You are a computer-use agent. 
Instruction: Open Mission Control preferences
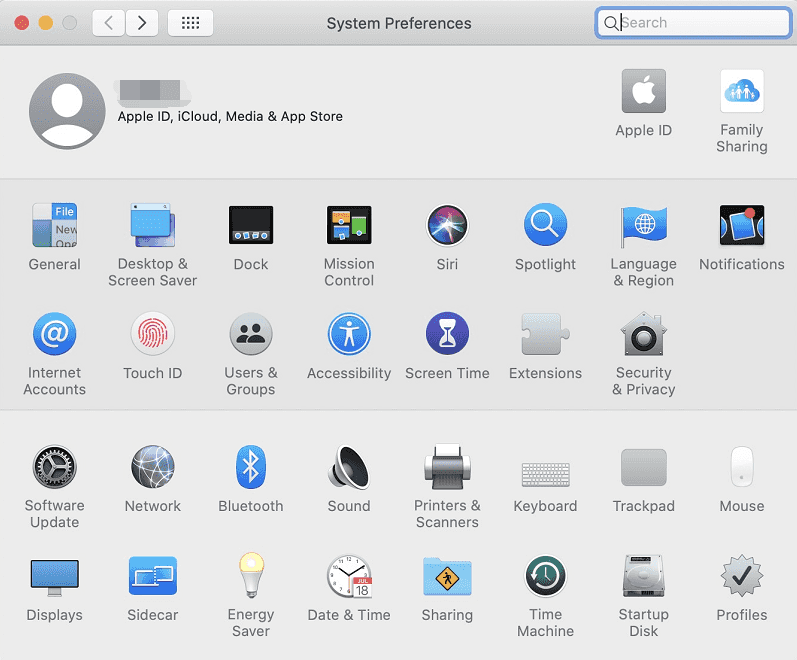click(348, 226)
